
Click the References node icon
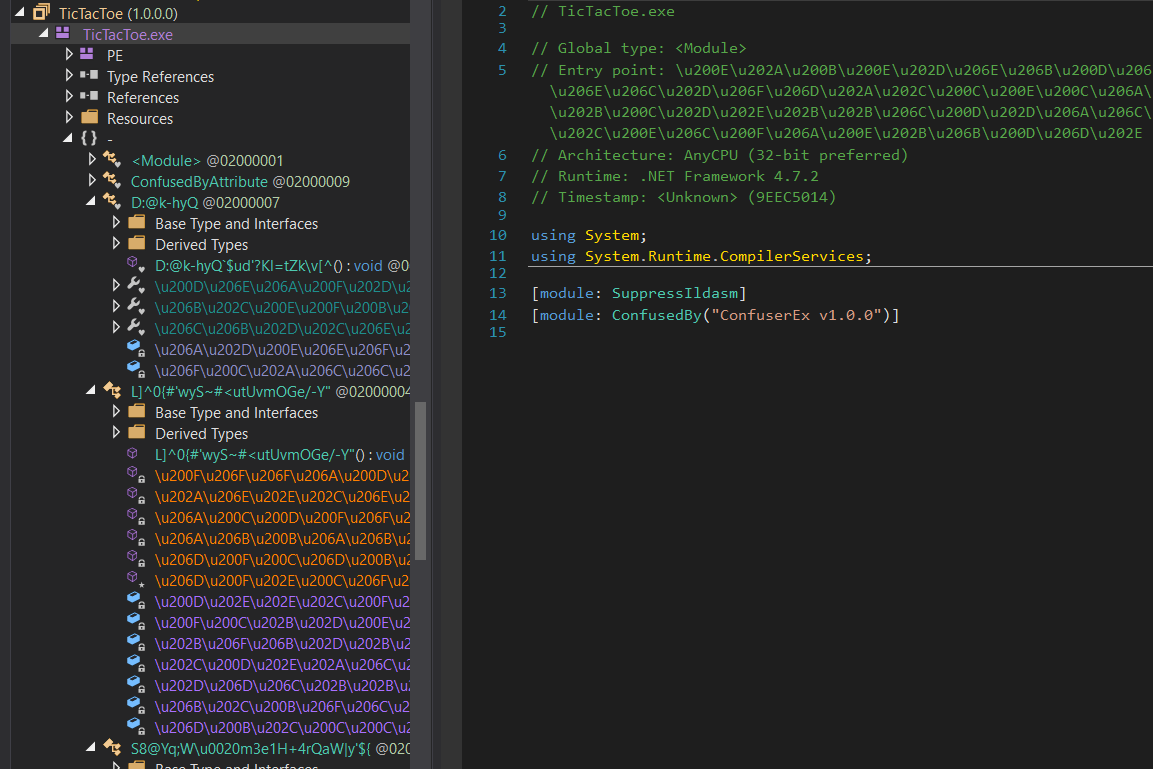coord(89,97)
